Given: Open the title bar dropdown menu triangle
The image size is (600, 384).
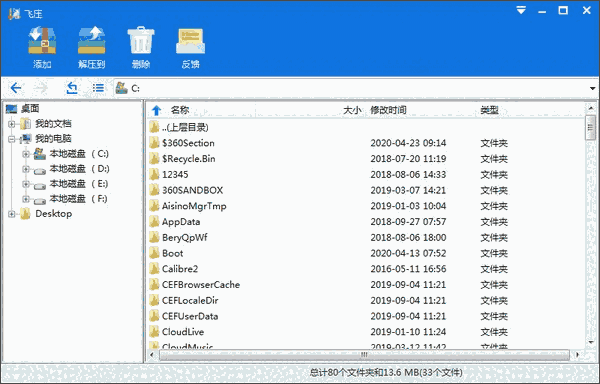Looking at the screenshot, I should [x=521, y=10].
